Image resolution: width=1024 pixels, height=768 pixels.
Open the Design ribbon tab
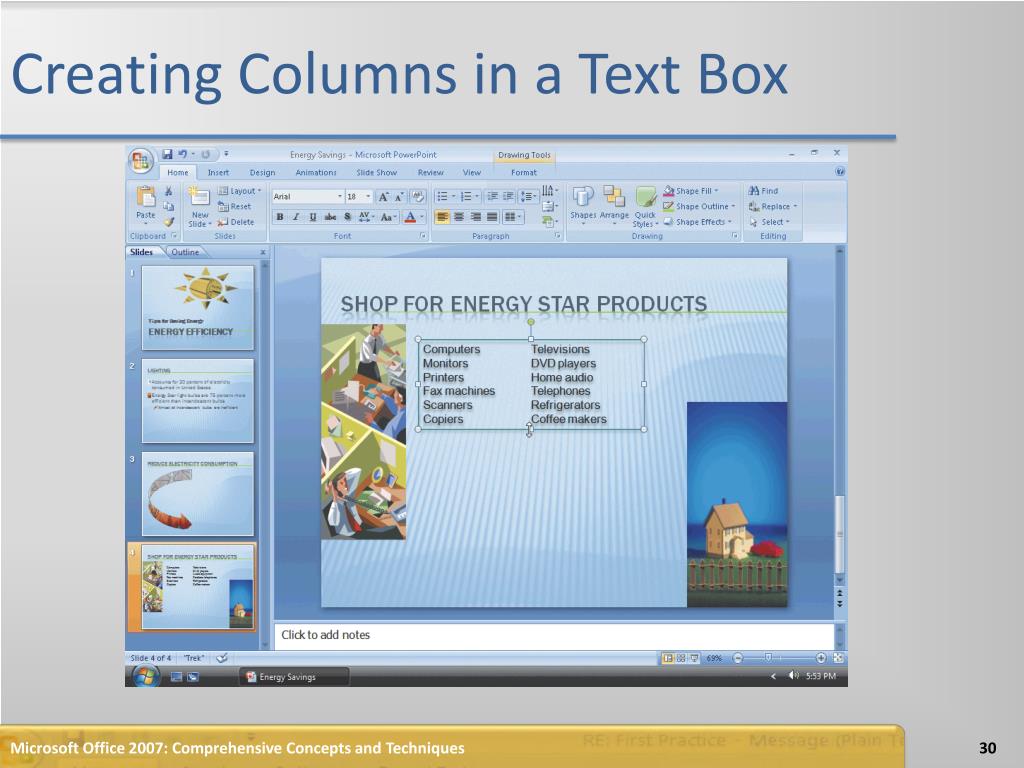(263, 172)
